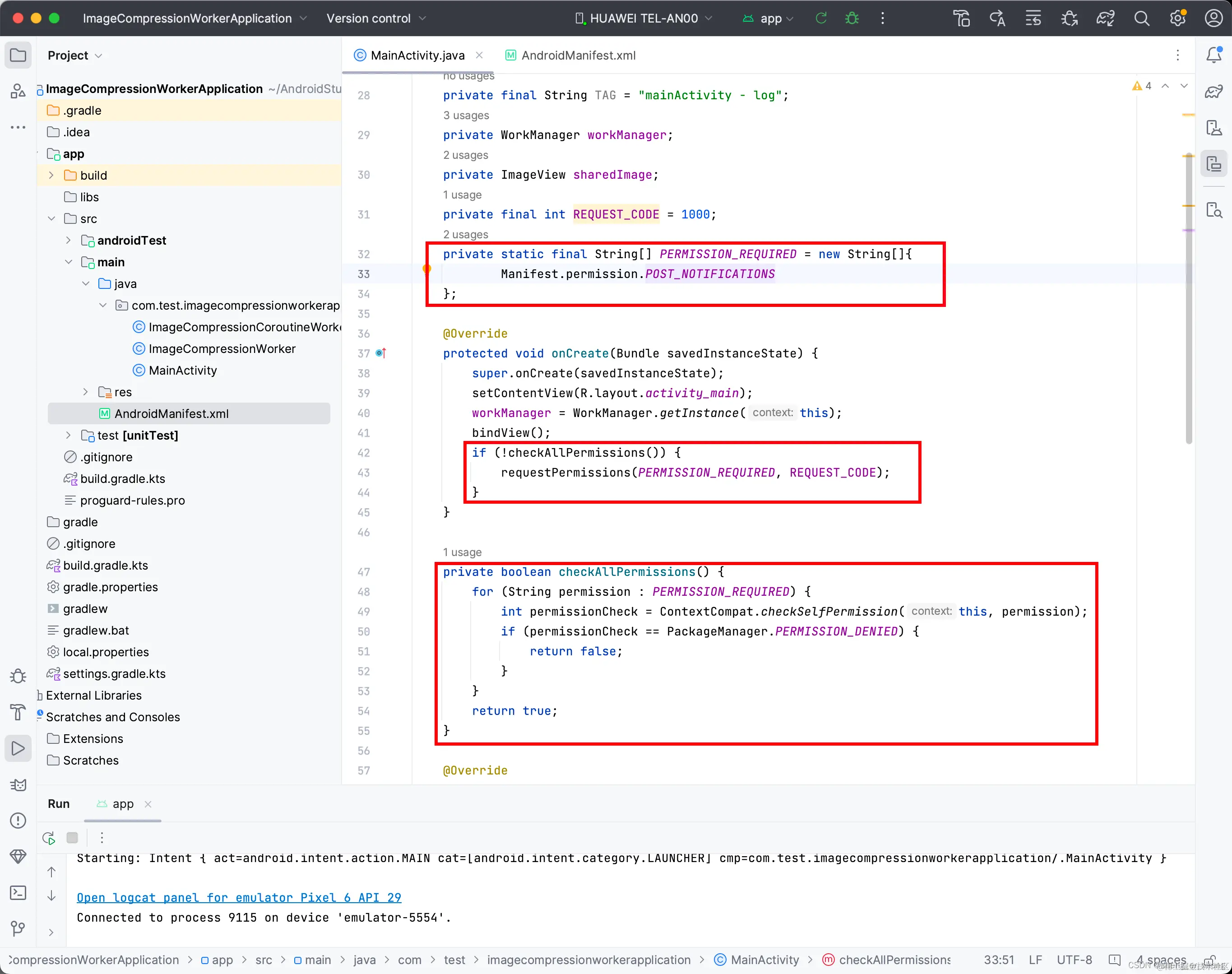The height and width of the screenshot is (974, 1232).
Task: Toggle the Run tool window button
Action: point(18,748)
